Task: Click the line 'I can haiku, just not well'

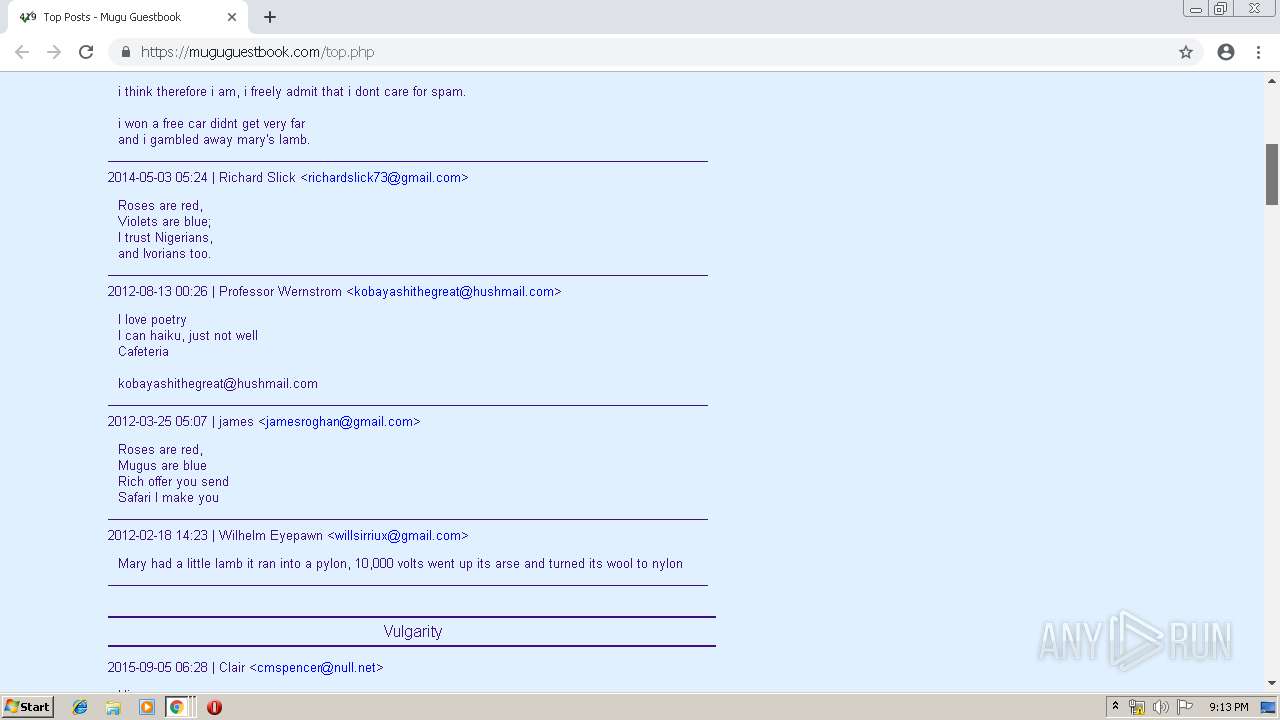Action: point(188,335)
